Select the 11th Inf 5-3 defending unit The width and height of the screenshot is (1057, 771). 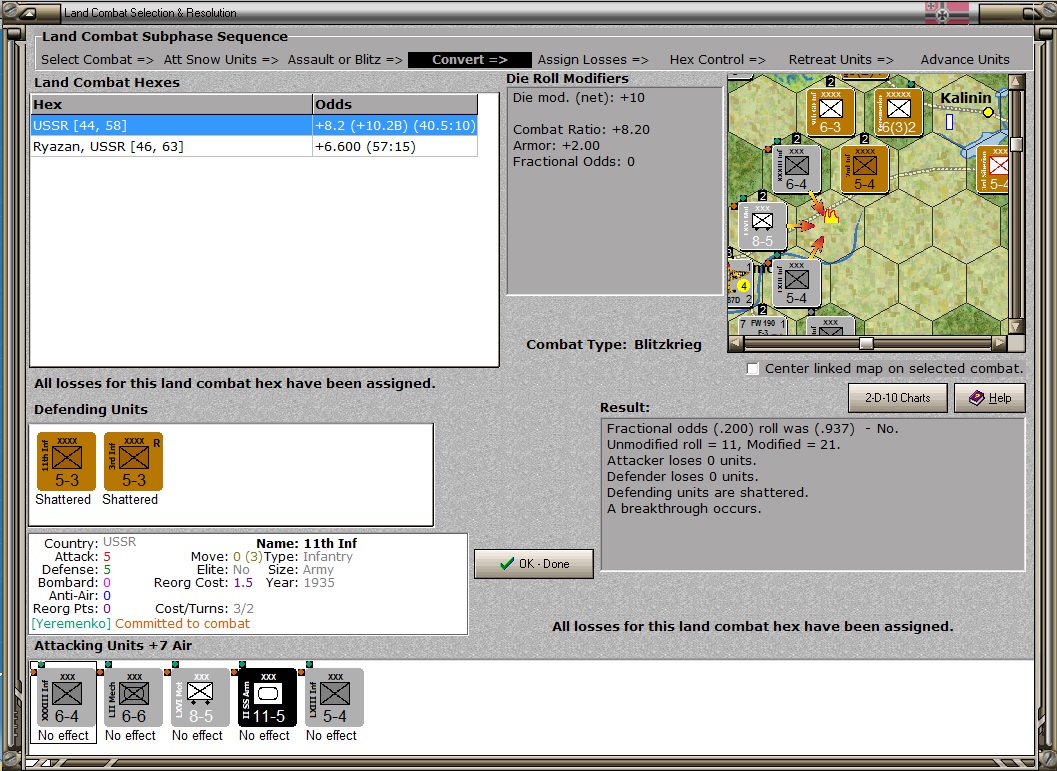(x=66, y=462)
